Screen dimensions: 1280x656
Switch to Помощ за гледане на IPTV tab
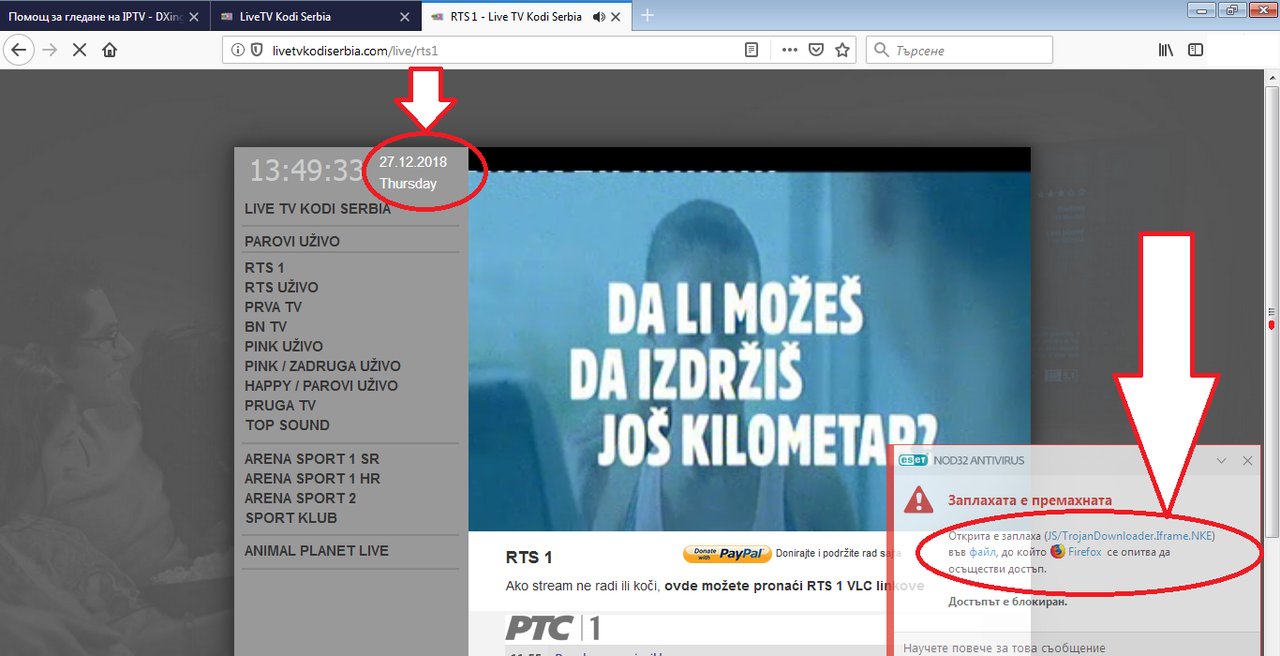tap(105, 16)
